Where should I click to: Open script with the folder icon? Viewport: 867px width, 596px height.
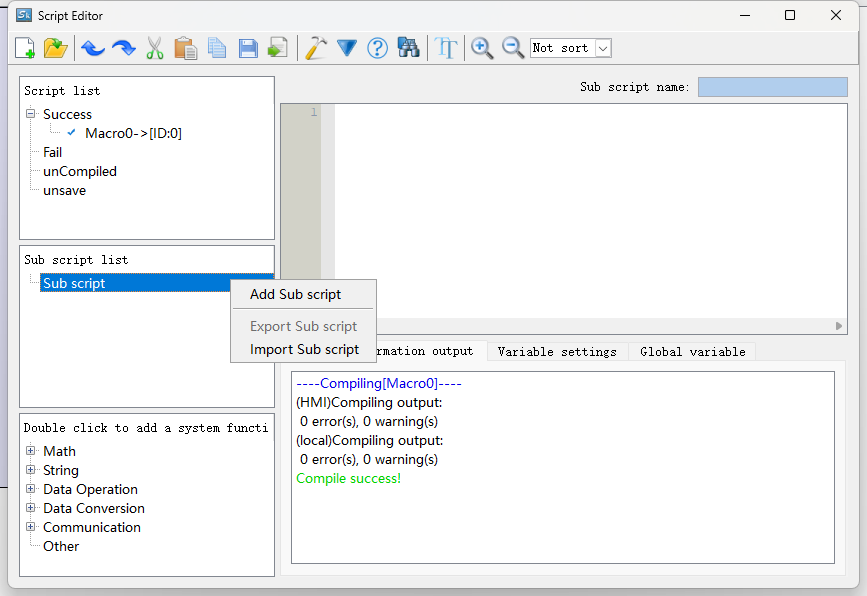coord(55,48)
